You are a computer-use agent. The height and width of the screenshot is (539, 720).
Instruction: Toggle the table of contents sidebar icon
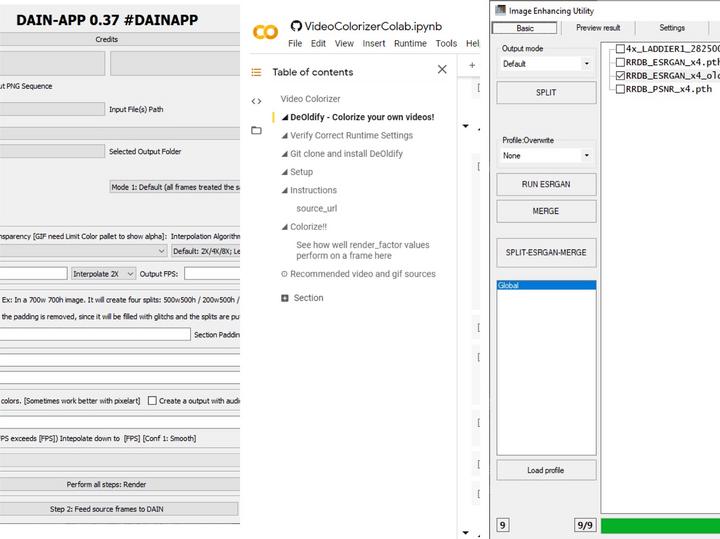pos(256,72)
